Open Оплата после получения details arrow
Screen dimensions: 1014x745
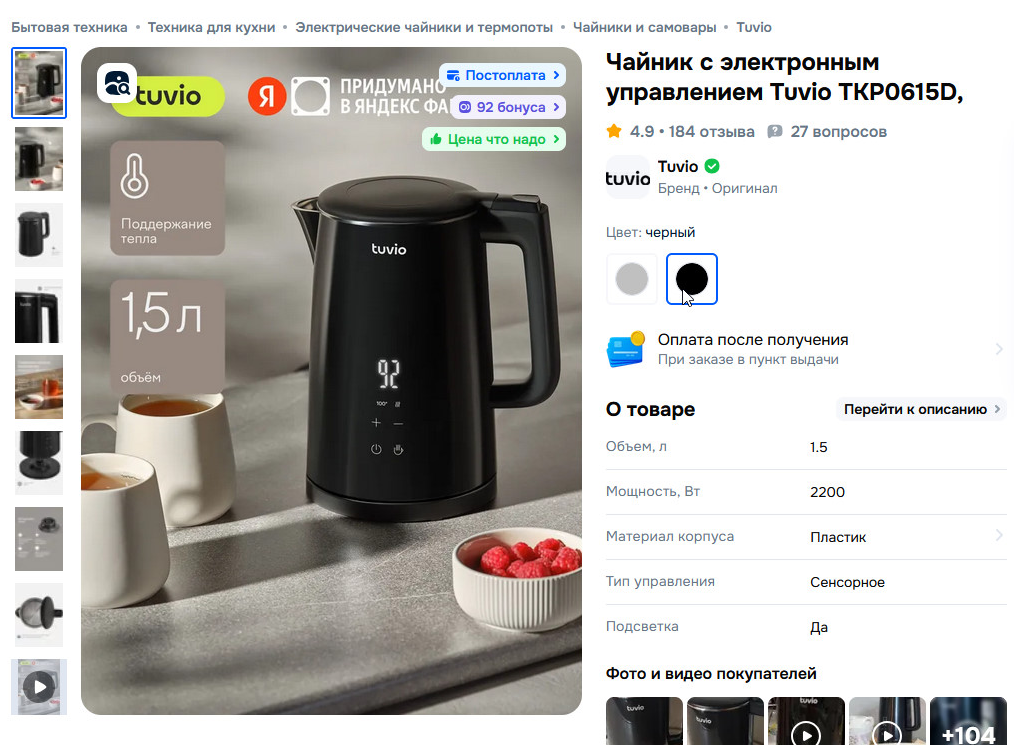(x=999, y=349)
